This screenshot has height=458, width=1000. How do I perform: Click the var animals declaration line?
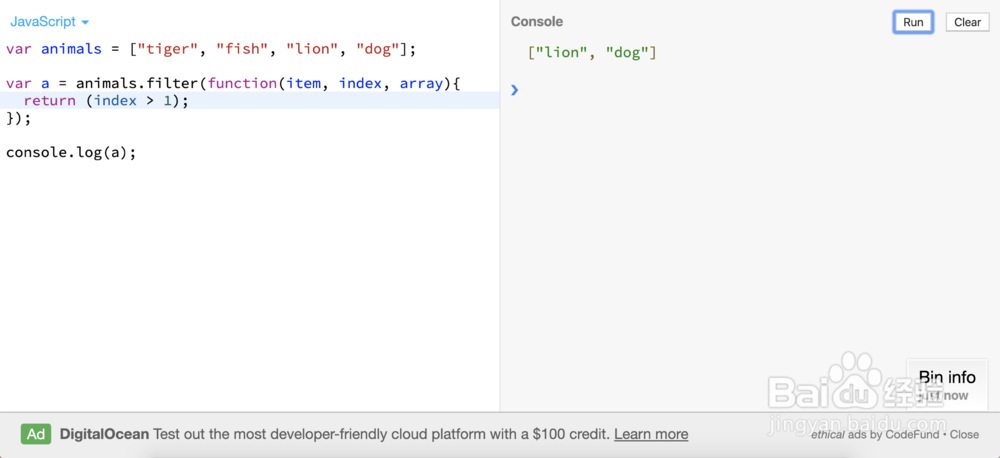(210, 49)
